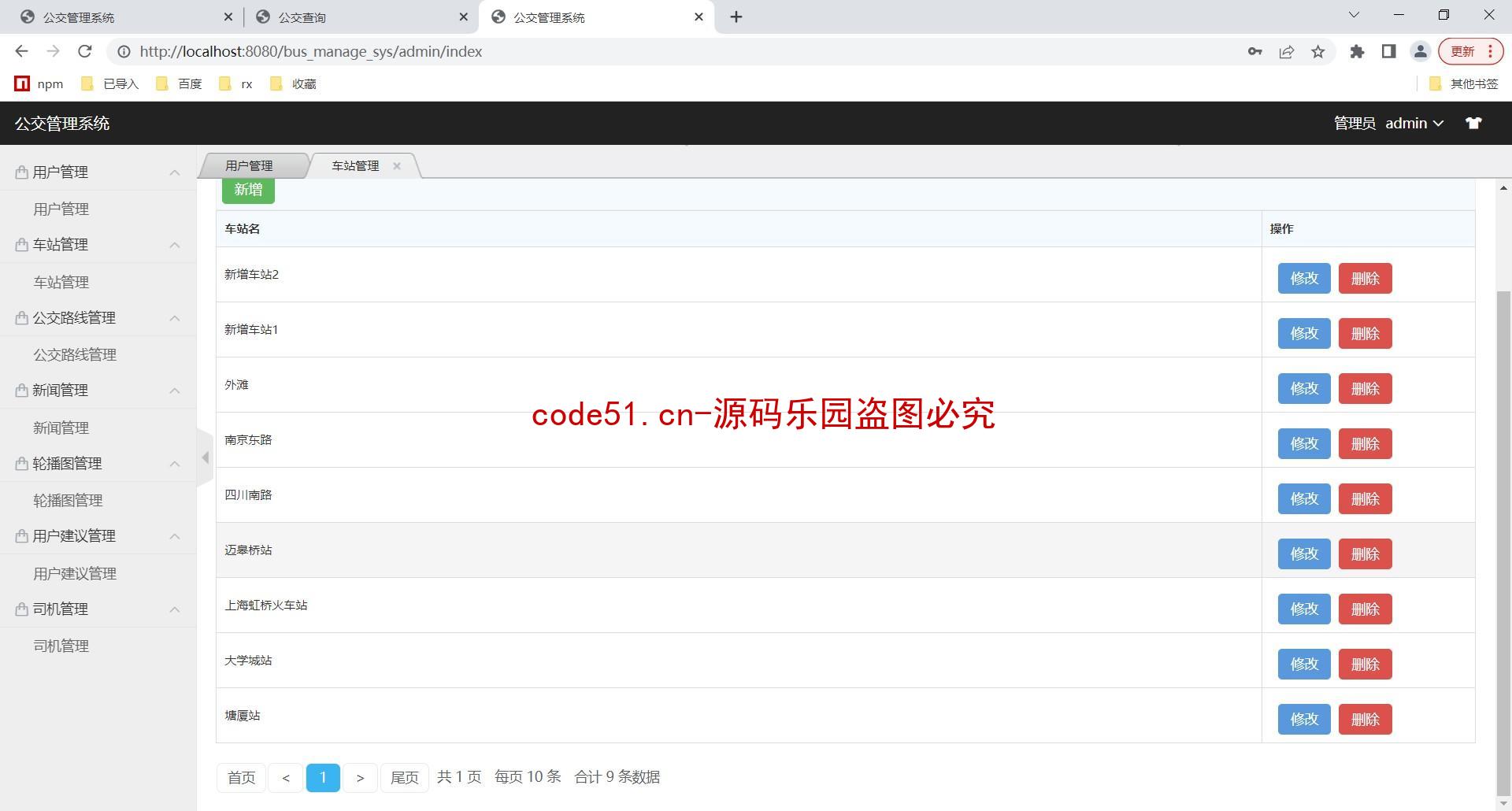Viewport: 1512px width, 811px height.
Task: Select the 车站管理 page tab
Action: pos(355,165)
